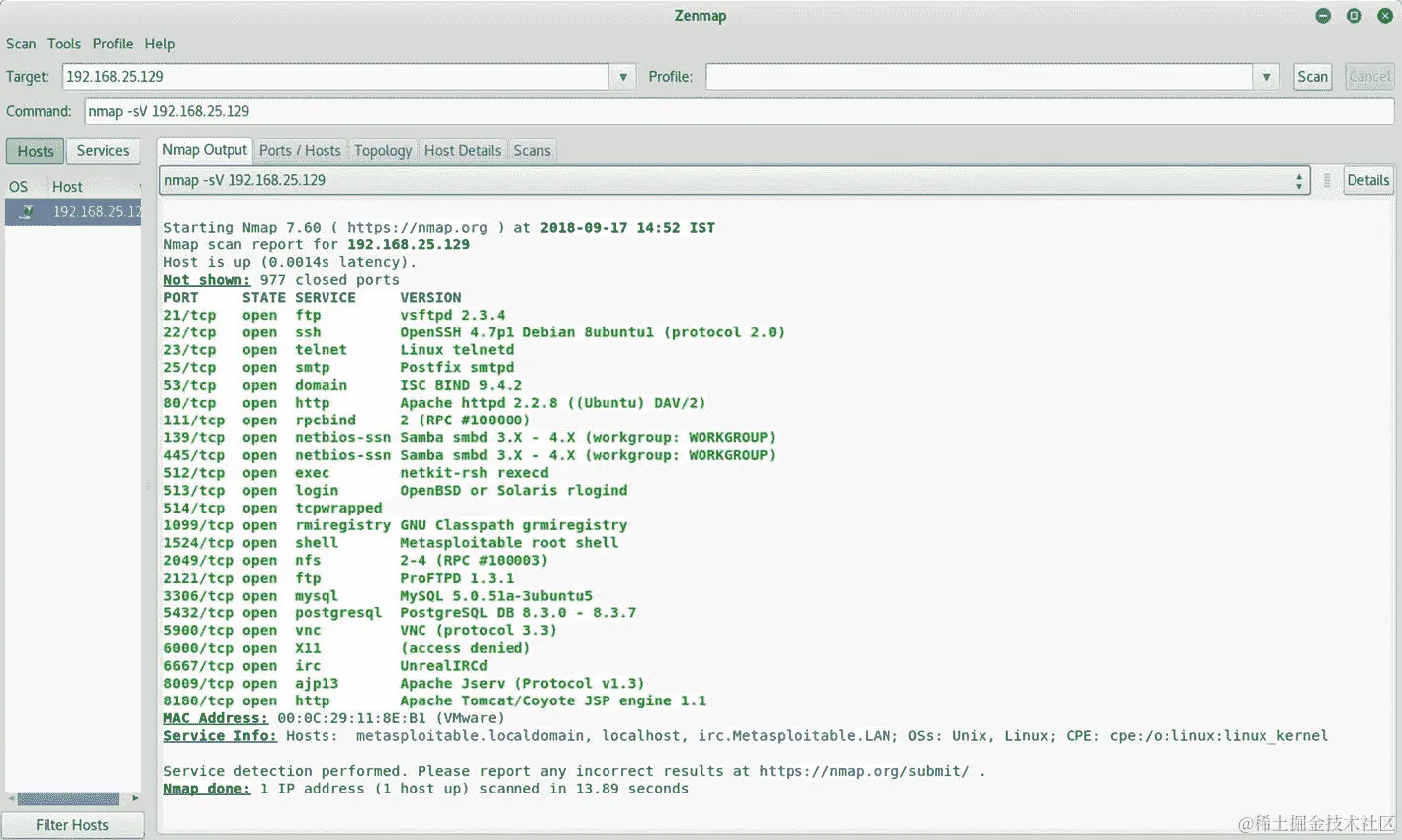The image size is (1402, 840).
Task: Click 'PostgreSQL DB 8.3.0 - 8.3.7' text
Action: coord(517,613)
